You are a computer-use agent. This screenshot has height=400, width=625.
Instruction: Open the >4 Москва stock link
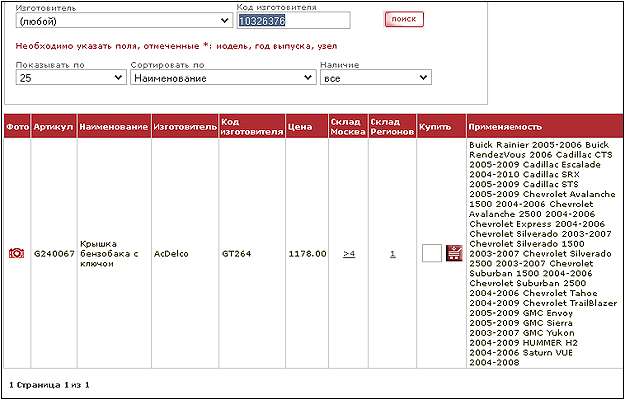[348, 254]
